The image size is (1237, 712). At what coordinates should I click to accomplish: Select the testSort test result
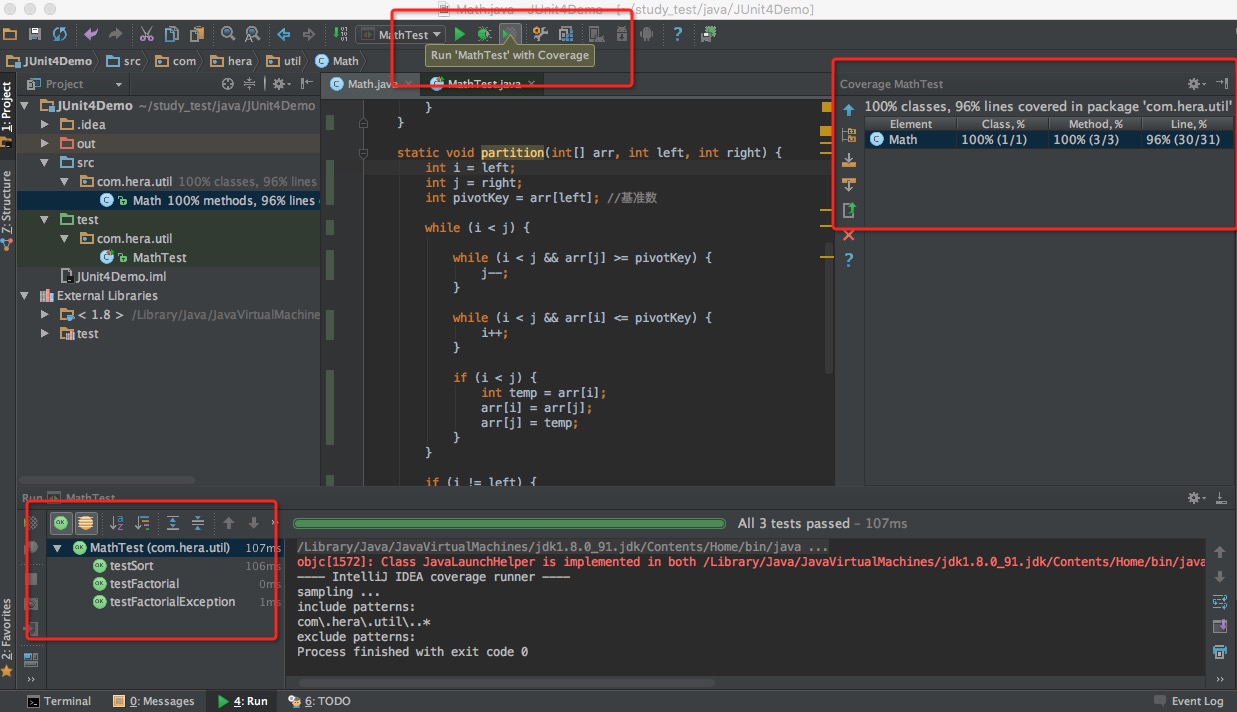(131, 566)
